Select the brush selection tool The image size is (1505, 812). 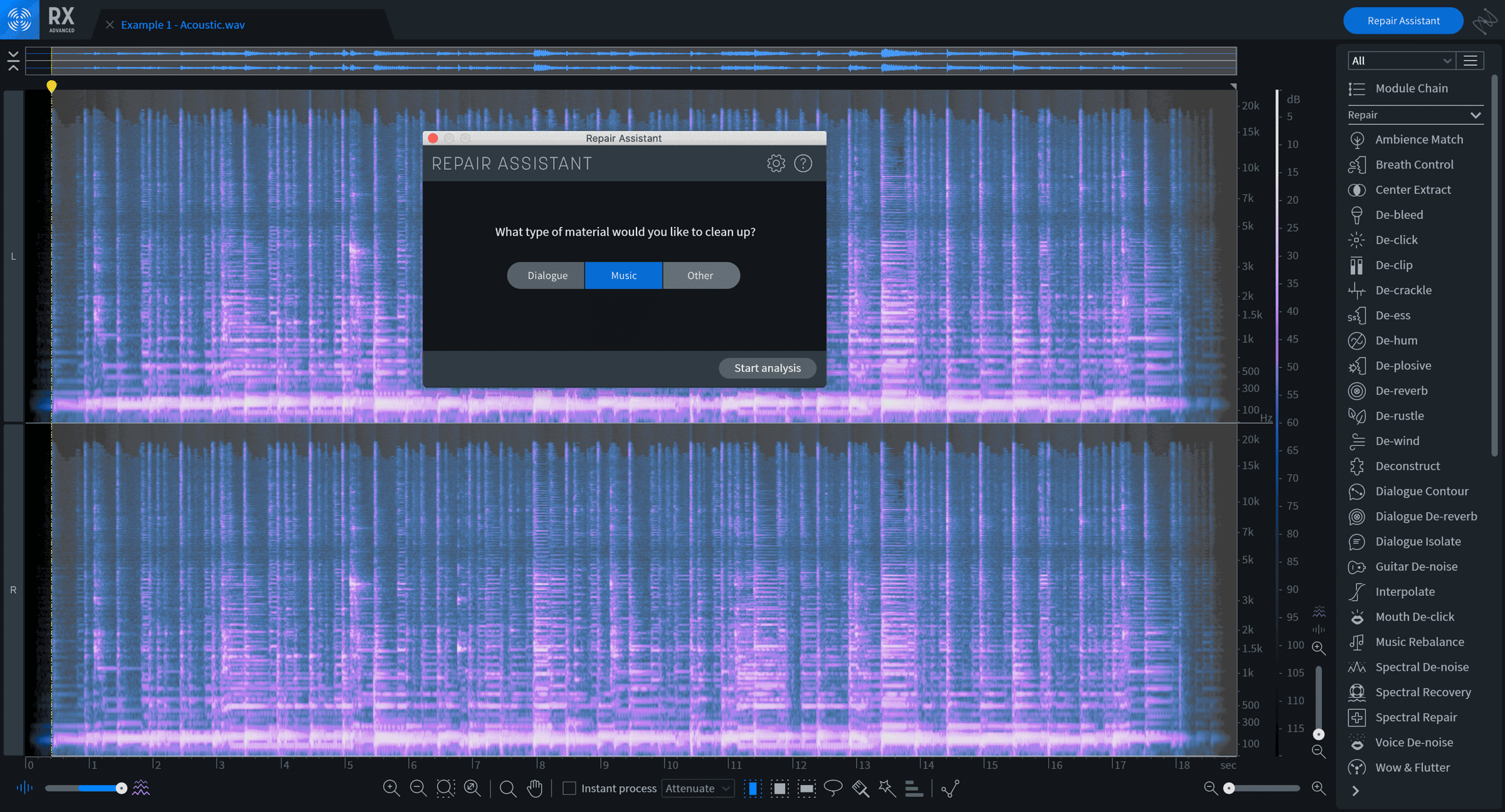(x=860, y=788)
